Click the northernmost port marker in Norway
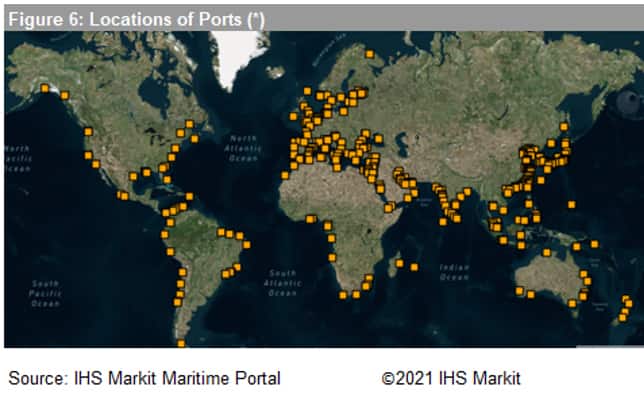 click(x=370, y=54)
